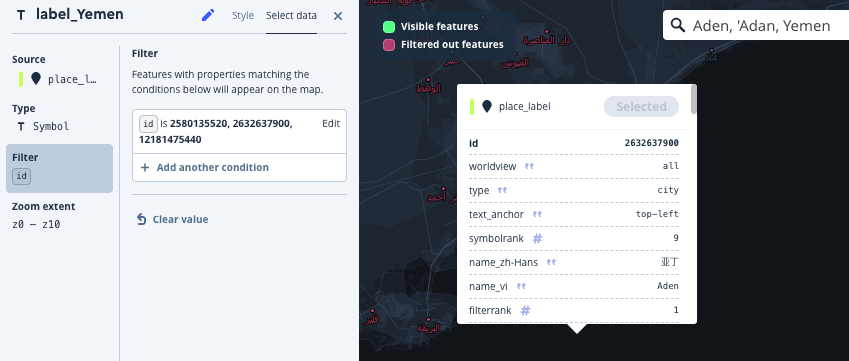The width and height of the screenshot is (849, 361).
Task: Click the green Visible features swatch
Action: coord(389,27)
